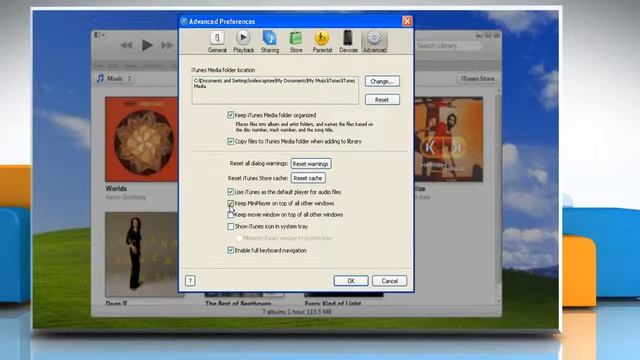
Task: Open the Parental preferences tab
Action: (322, 42)
